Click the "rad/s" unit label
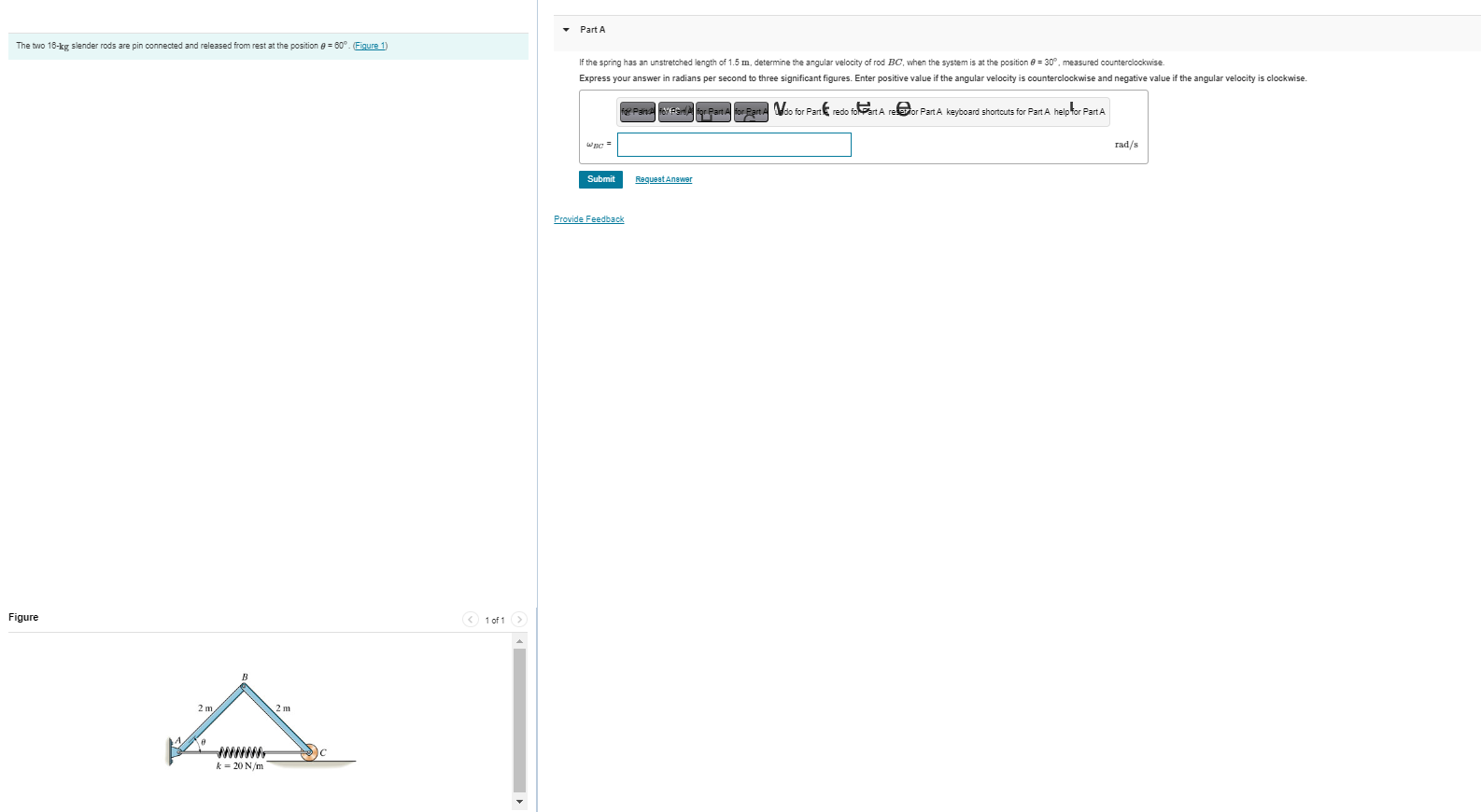The image size is (1481, 812). [1126, 145]
